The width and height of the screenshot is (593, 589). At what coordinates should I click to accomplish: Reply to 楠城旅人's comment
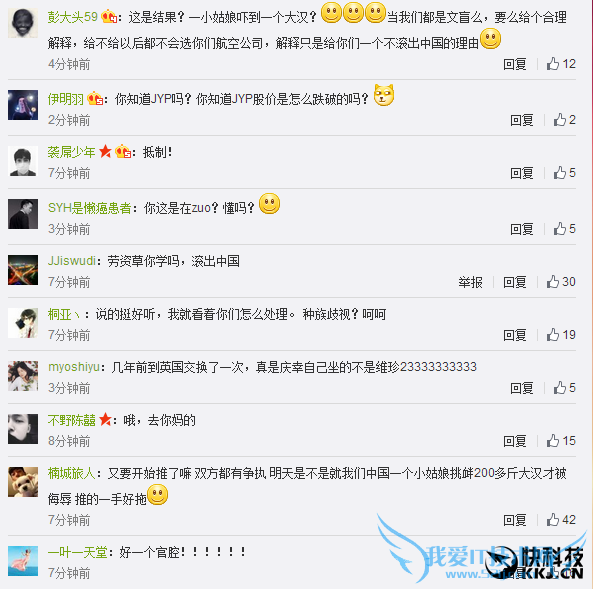point(514,520)
